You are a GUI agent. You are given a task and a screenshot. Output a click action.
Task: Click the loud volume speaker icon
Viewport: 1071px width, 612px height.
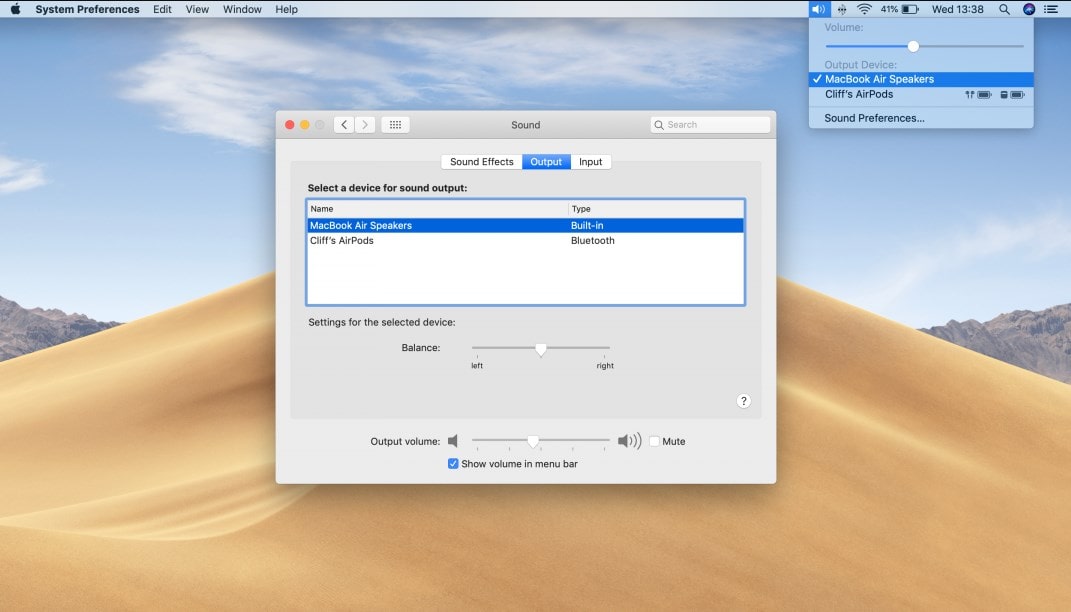pyautogui.click(x=629, y=441)
